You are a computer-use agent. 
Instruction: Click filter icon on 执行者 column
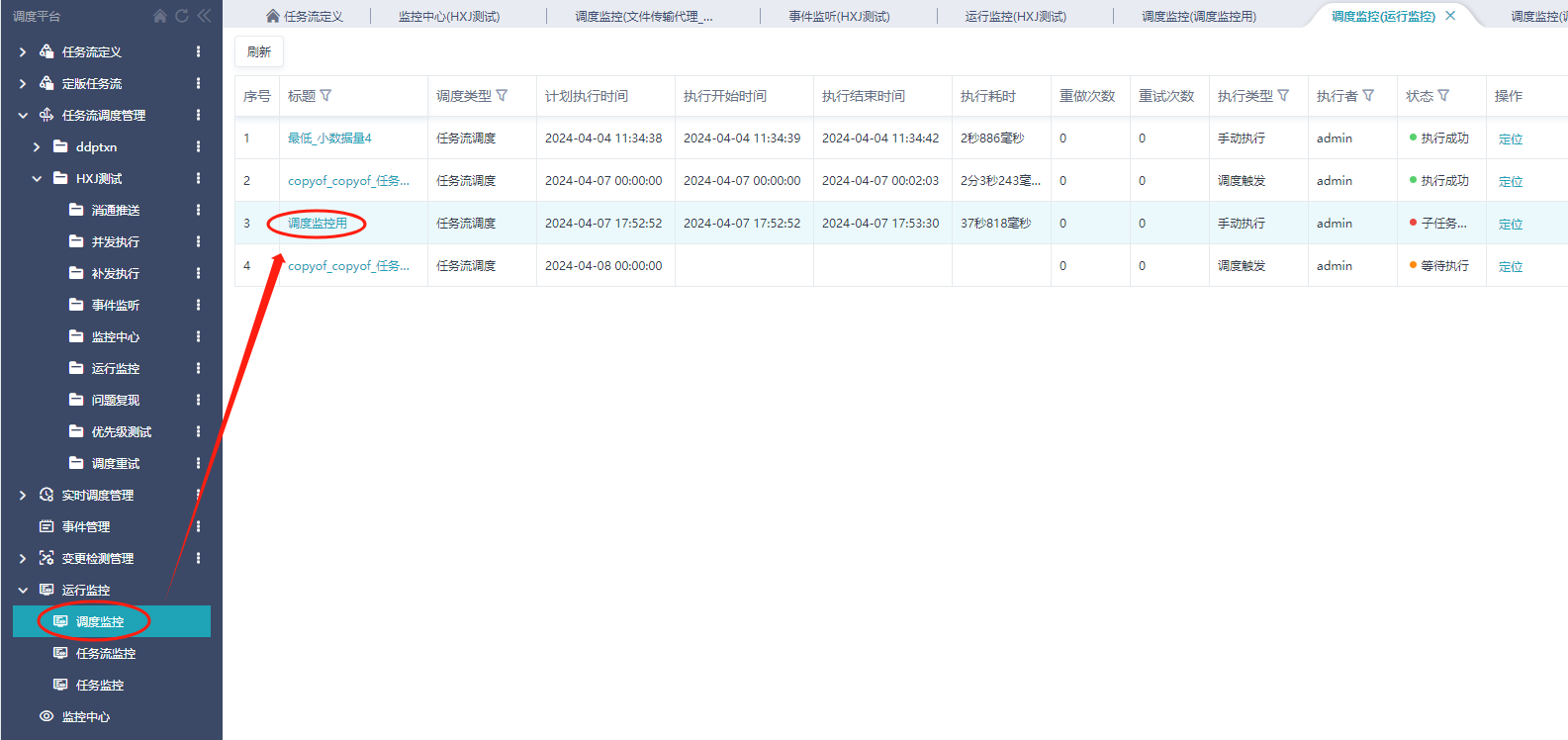[1368, 96]
